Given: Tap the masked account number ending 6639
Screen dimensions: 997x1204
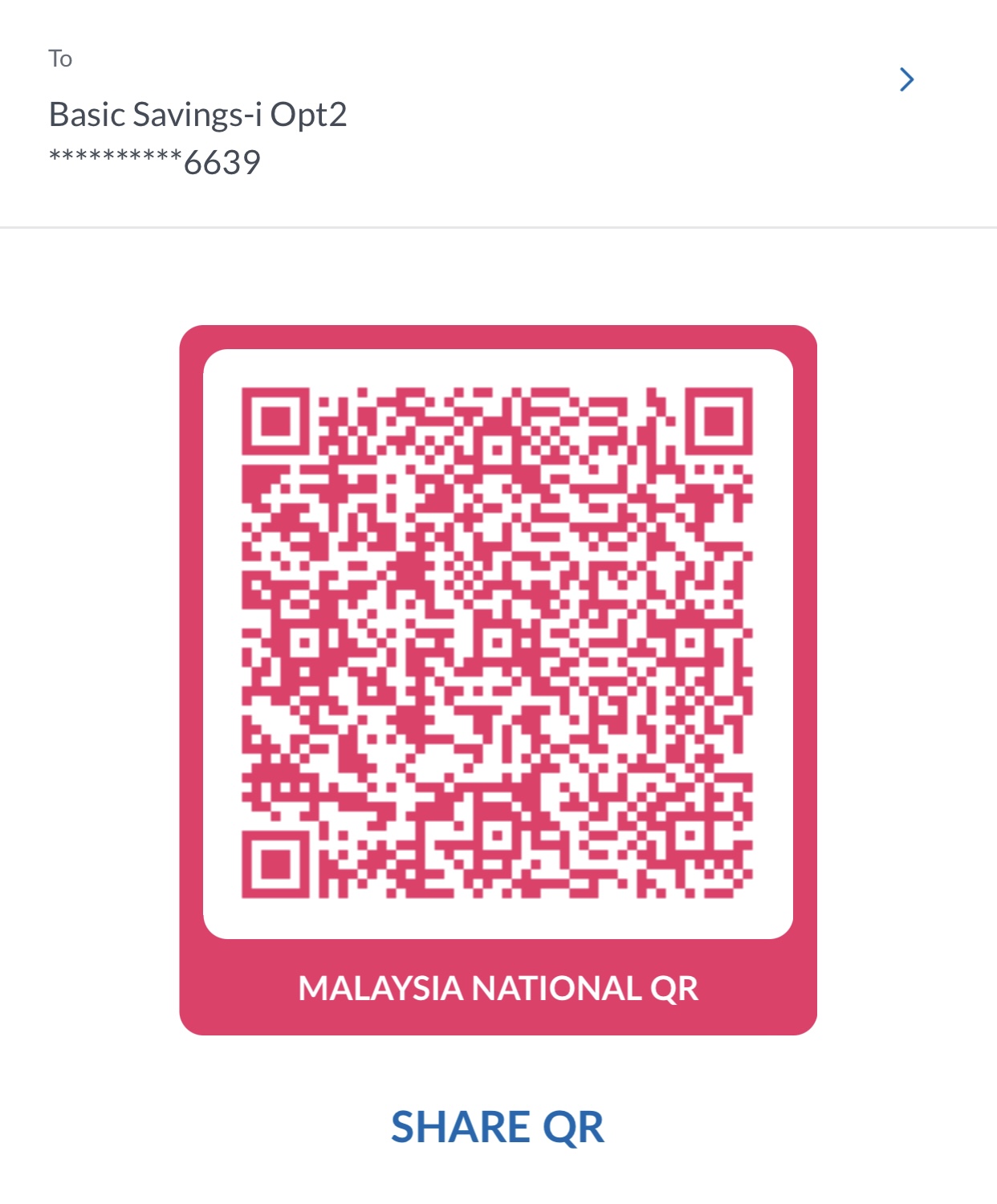Looking at the screenshot, I should pyautogui.click(x=155, y=162).
